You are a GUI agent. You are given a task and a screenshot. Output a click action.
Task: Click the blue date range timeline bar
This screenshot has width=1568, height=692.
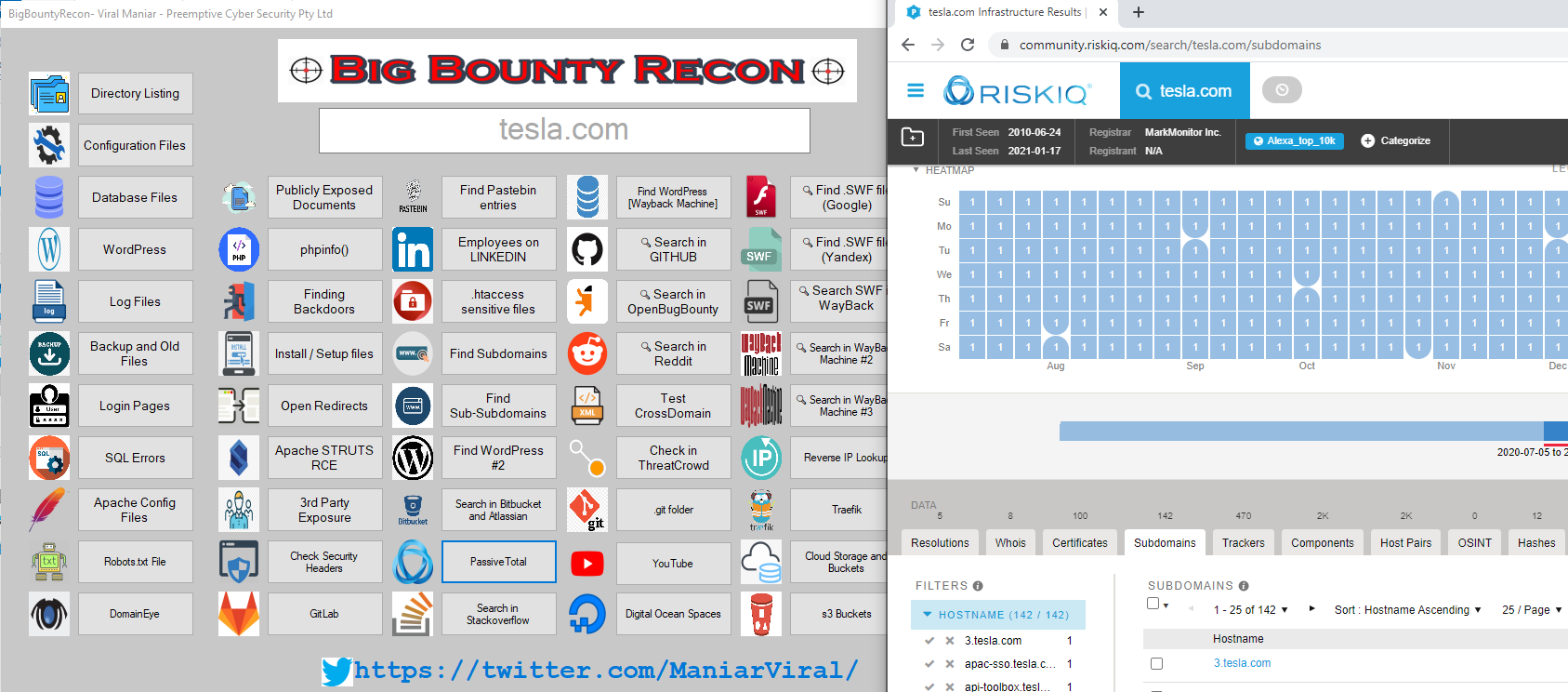pyautogui.click(x=1313, y=431)
